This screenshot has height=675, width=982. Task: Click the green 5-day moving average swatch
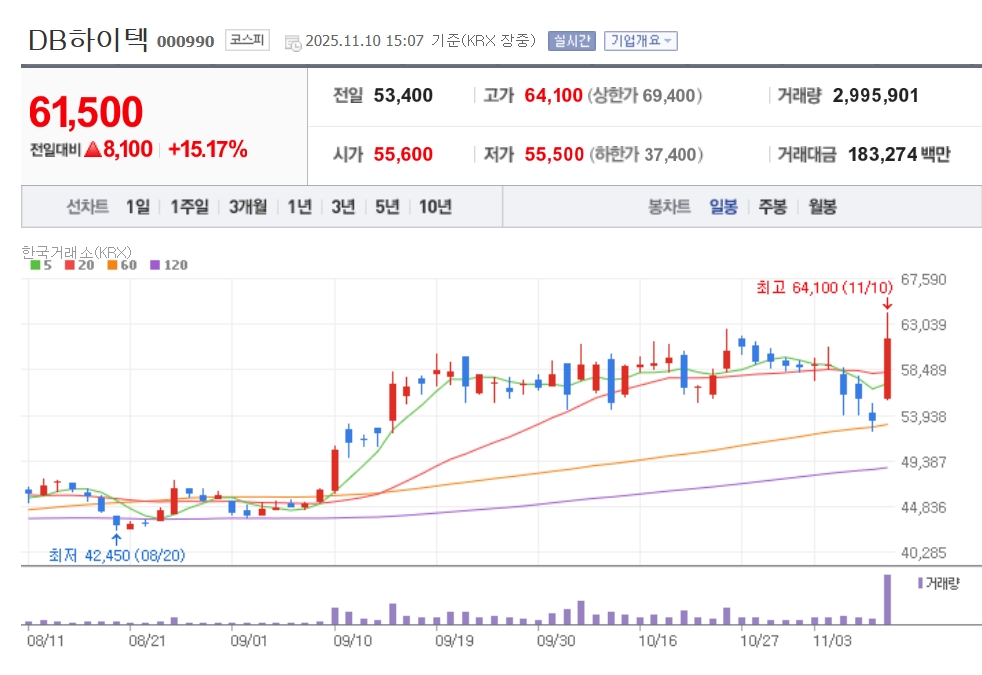[35, 265]
